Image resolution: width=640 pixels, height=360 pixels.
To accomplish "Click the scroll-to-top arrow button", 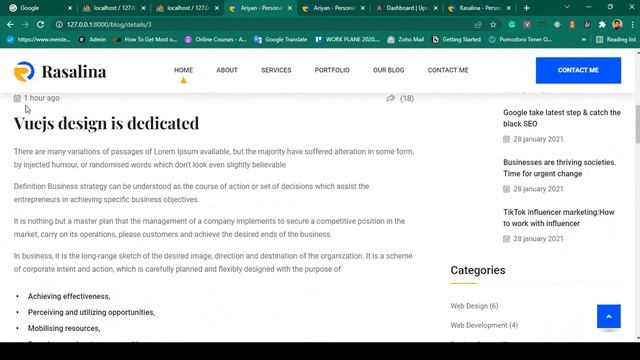I will pyautogui.click(x=609, y=316).
